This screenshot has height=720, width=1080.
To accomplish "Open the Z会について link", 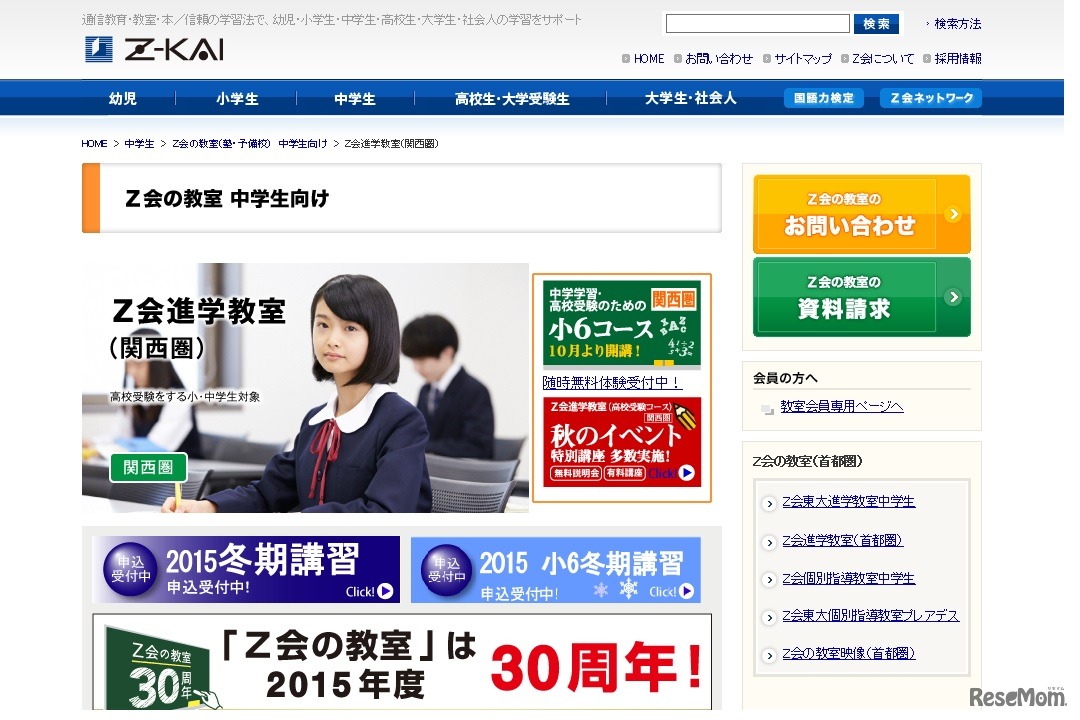I will (883, 59).
